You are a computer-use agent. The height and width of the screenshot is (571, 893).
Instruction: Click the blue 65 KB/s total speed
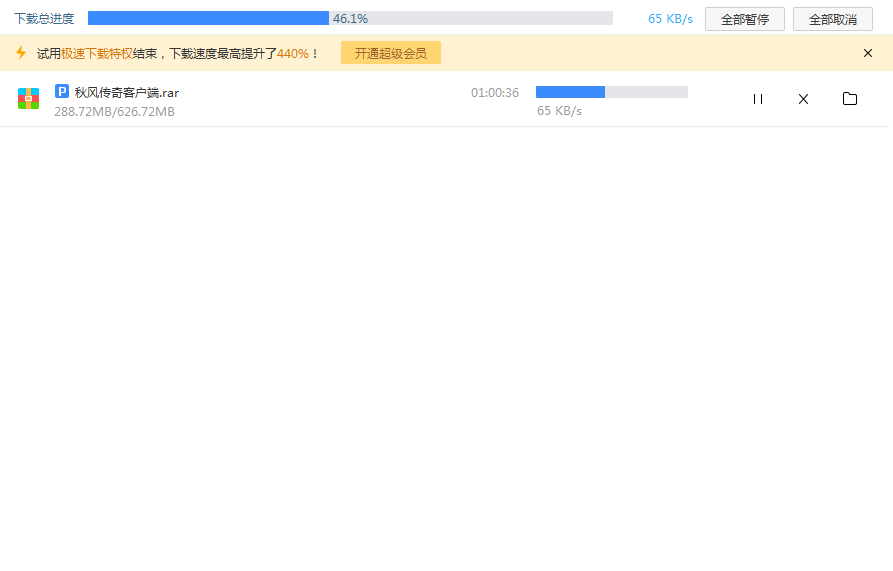coord(670,19)
